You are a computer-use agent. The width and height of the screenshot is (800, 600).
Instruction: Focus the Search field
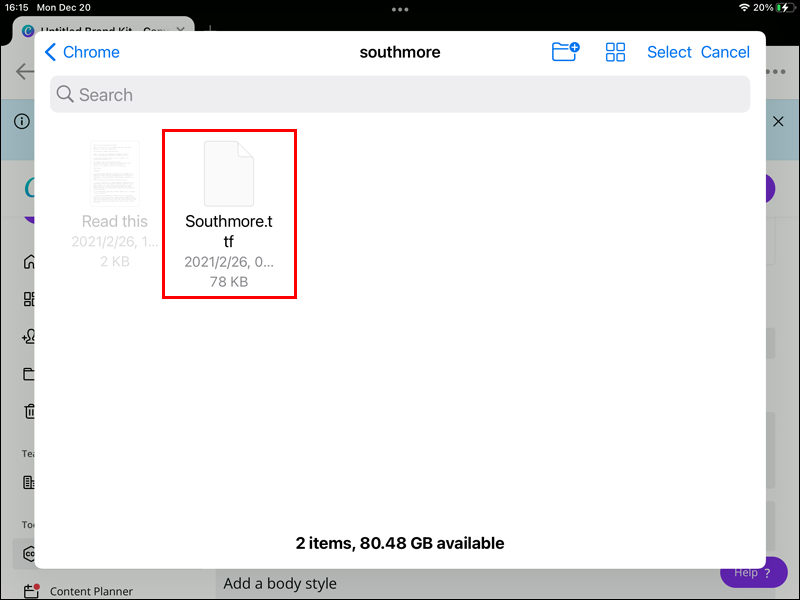[x=400, y=94]
